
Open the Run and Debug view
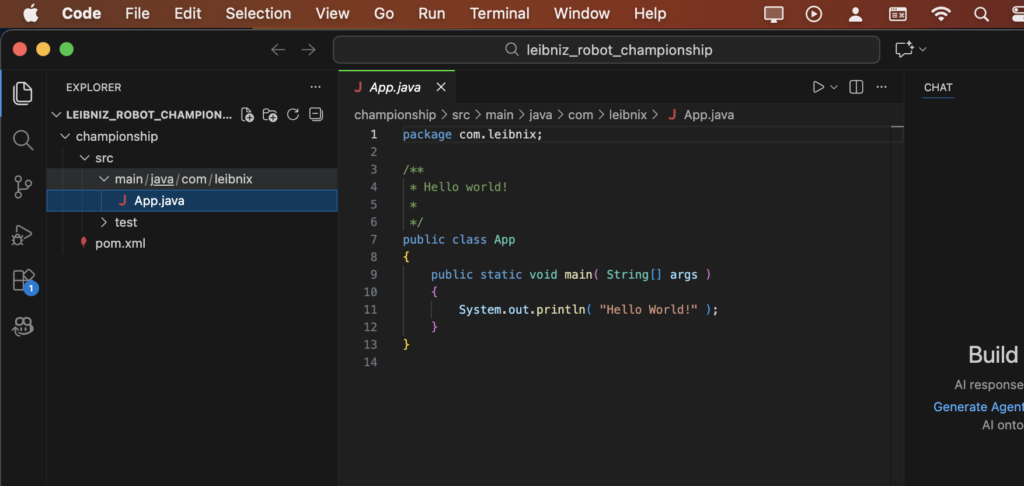pyautogui.click(x=22, y=234)
